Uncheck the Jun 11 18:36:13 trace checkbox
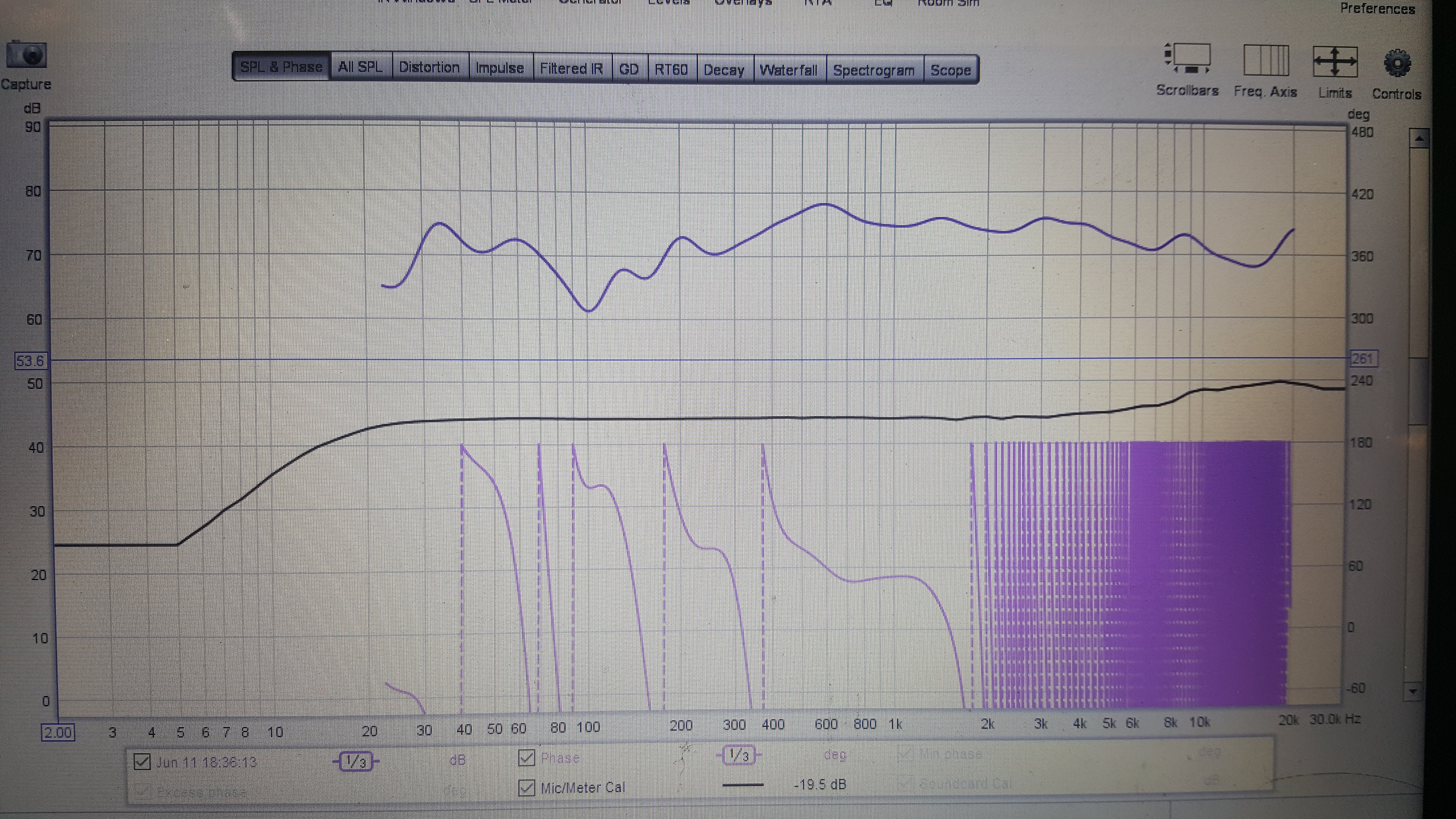The height and width of the screenshot is (819, 1456). tap(142, 761)
